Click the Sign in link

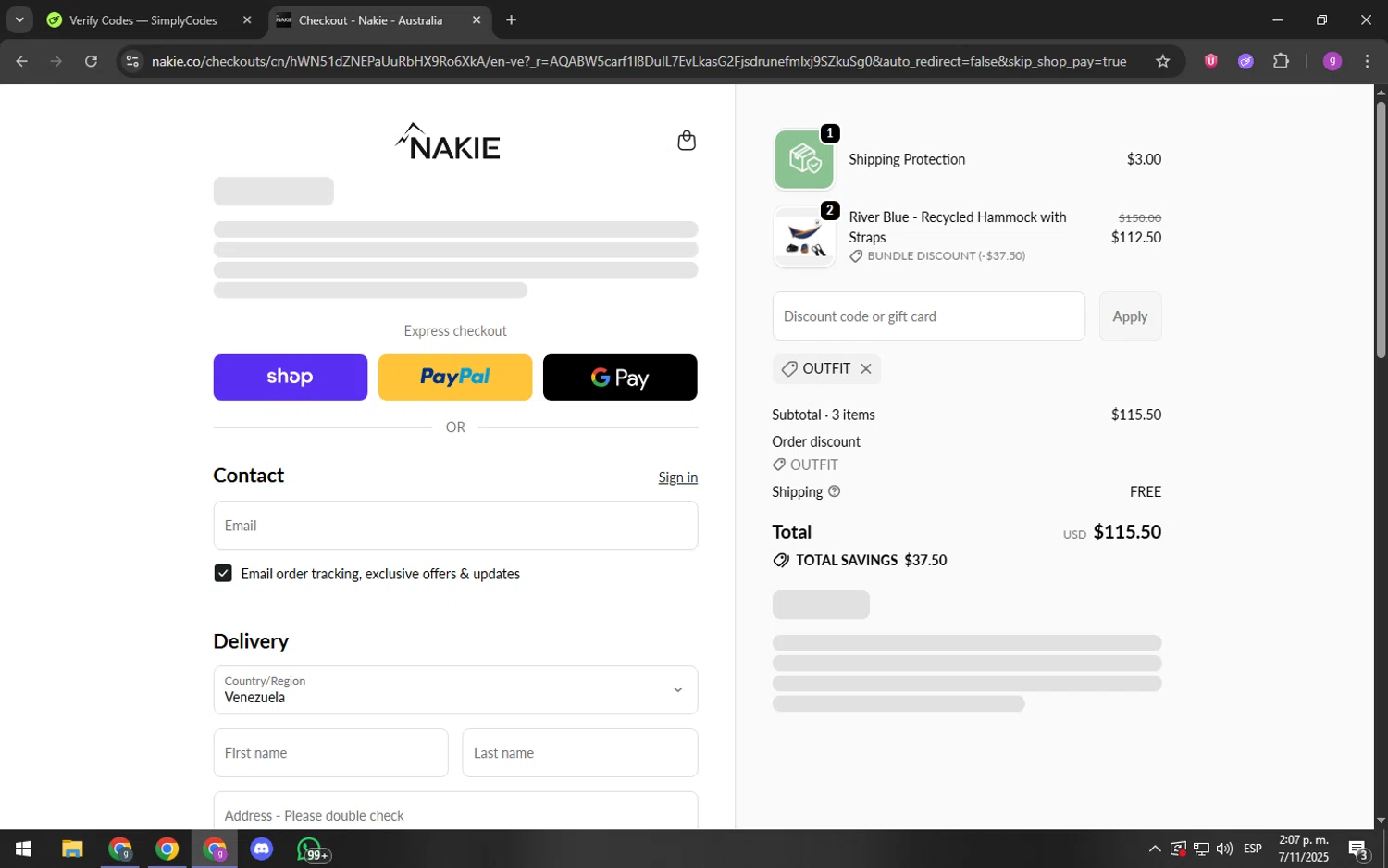678,477
